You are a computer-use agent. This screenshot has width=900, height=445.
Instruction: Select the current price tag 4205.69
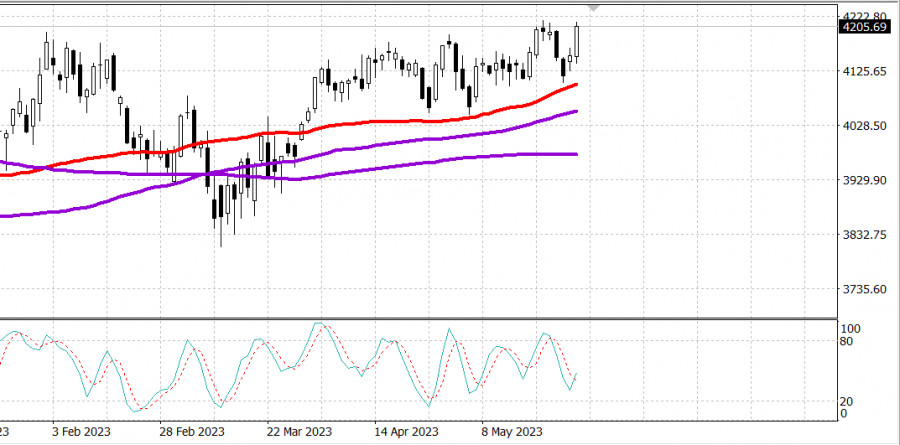tap(867, 27)
